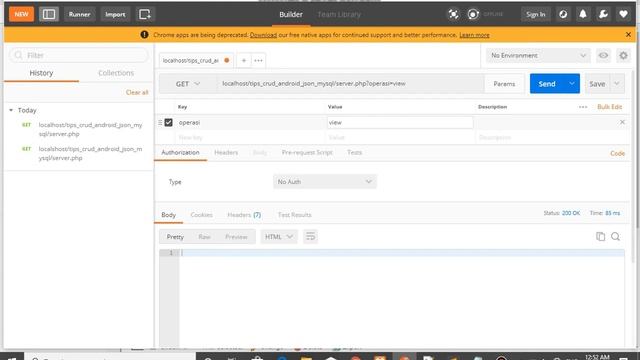This screenshot has height=360, width=640.
Task: Add a new request tab with plus
Action: tap(244, 60)
